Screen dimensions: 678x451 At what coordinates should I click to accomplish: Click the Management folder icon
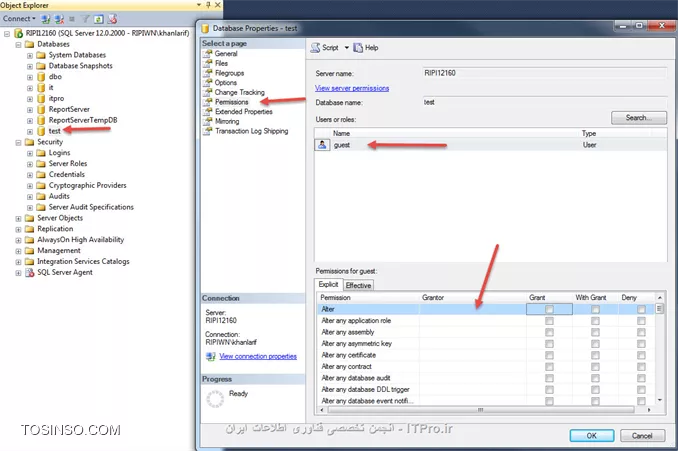[29, 251]
